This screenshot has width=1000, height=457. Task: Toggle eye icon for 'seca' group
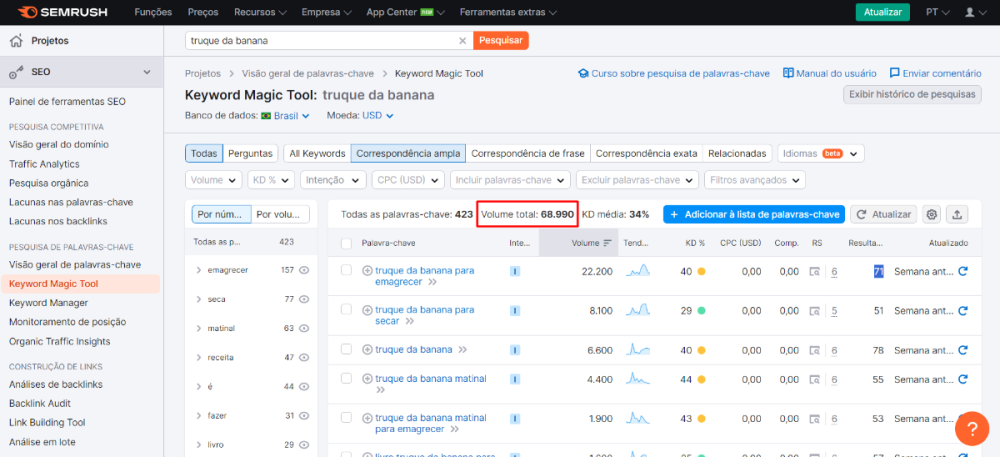(304, 299)
